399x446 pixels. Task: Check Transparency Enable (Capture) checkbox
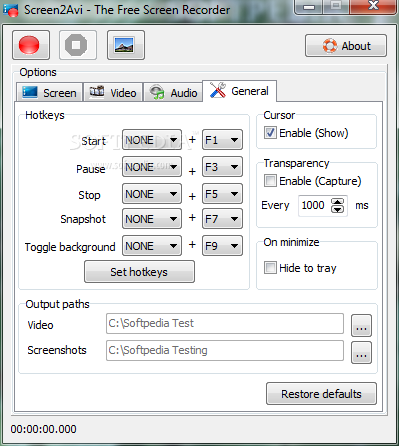coord(270,181)
